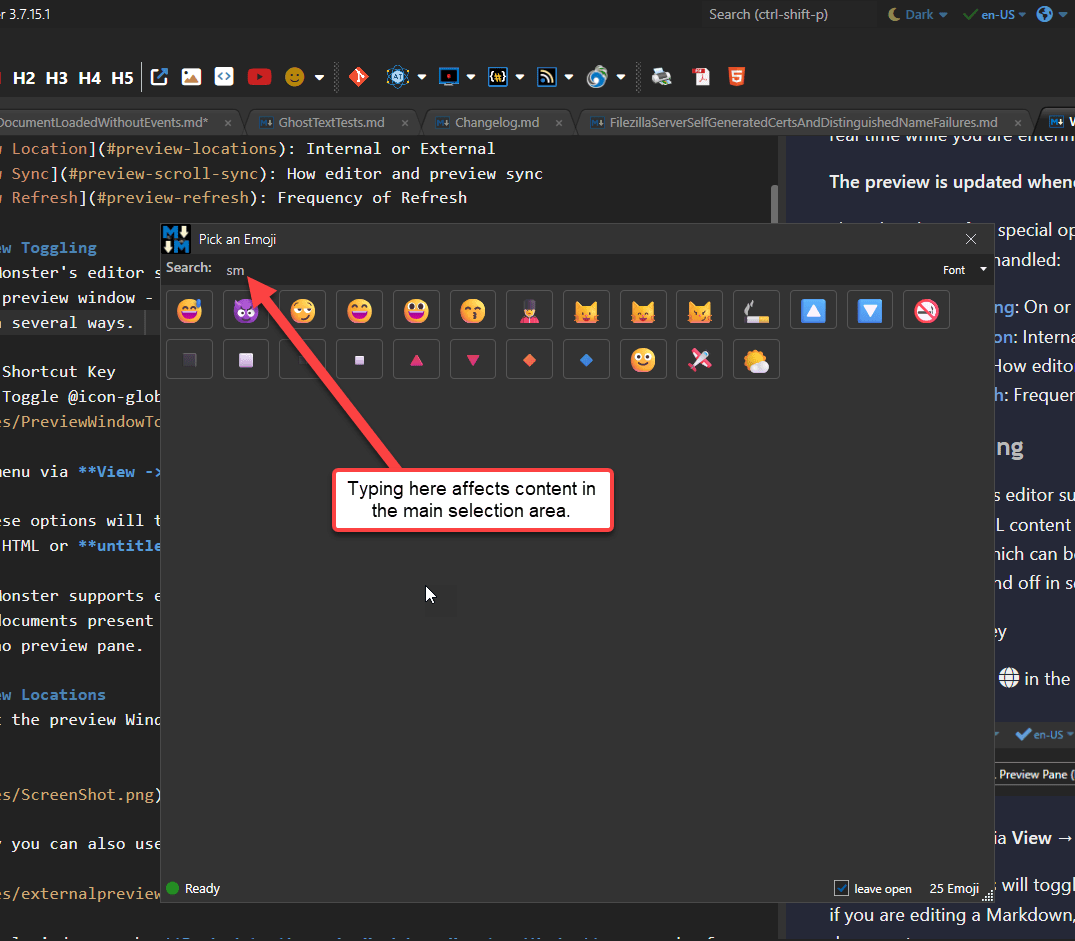Click the export to PDF icon
1075x941 pixels.
coord(701,77)
